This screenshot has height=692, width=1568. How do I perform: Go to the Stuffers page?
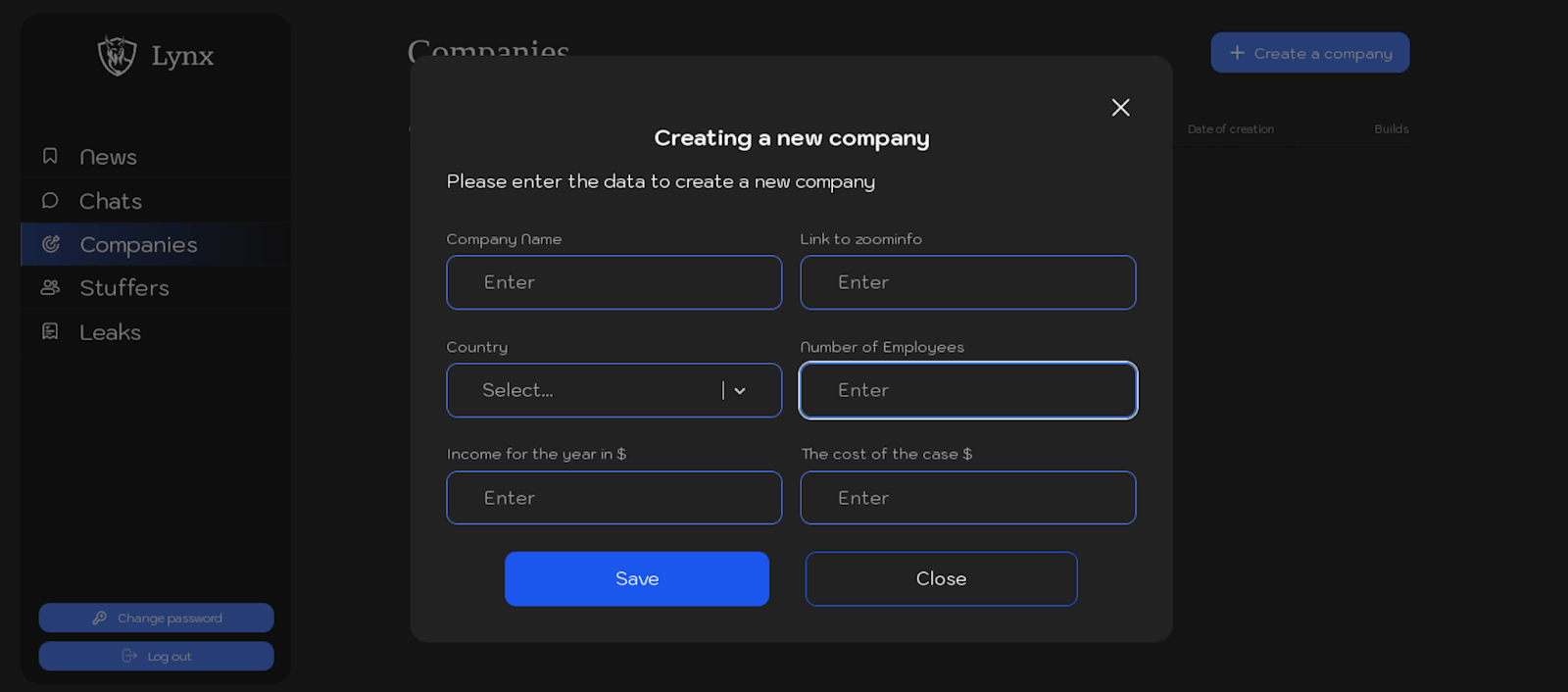(156, 288)
